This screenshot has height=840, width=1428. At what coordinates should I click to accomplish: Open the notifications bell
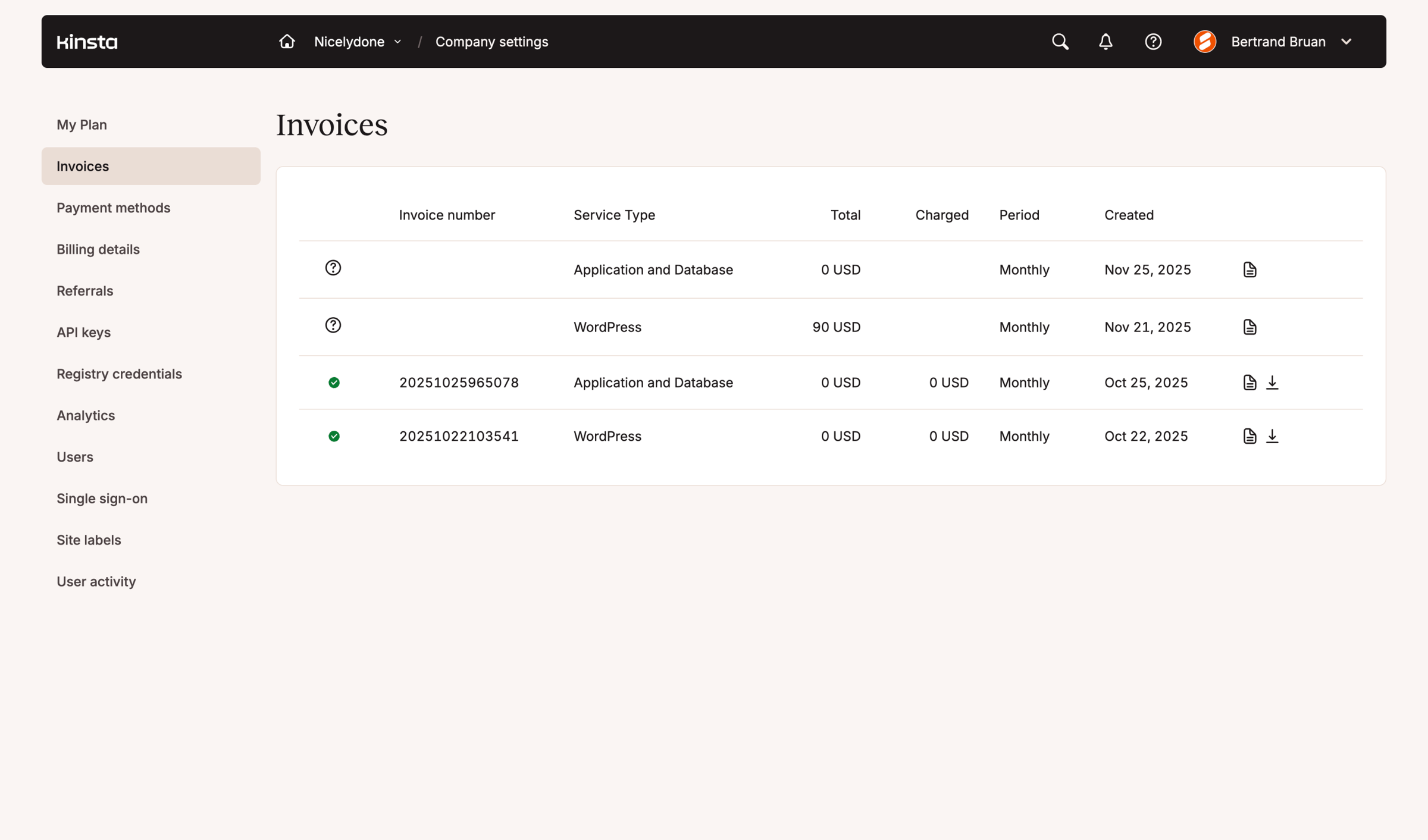pos(1106,42)
